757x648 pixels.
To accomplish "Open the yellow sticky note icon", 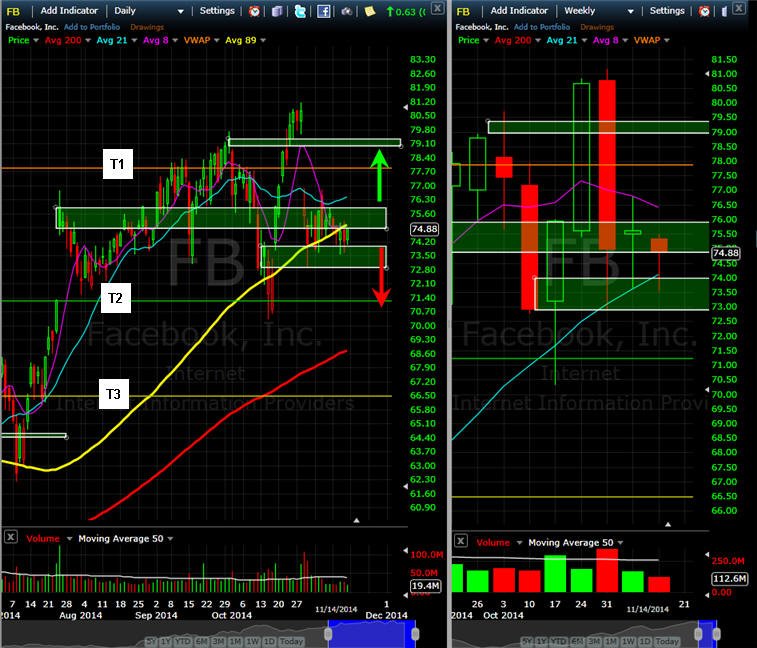I will coord(369,11).
